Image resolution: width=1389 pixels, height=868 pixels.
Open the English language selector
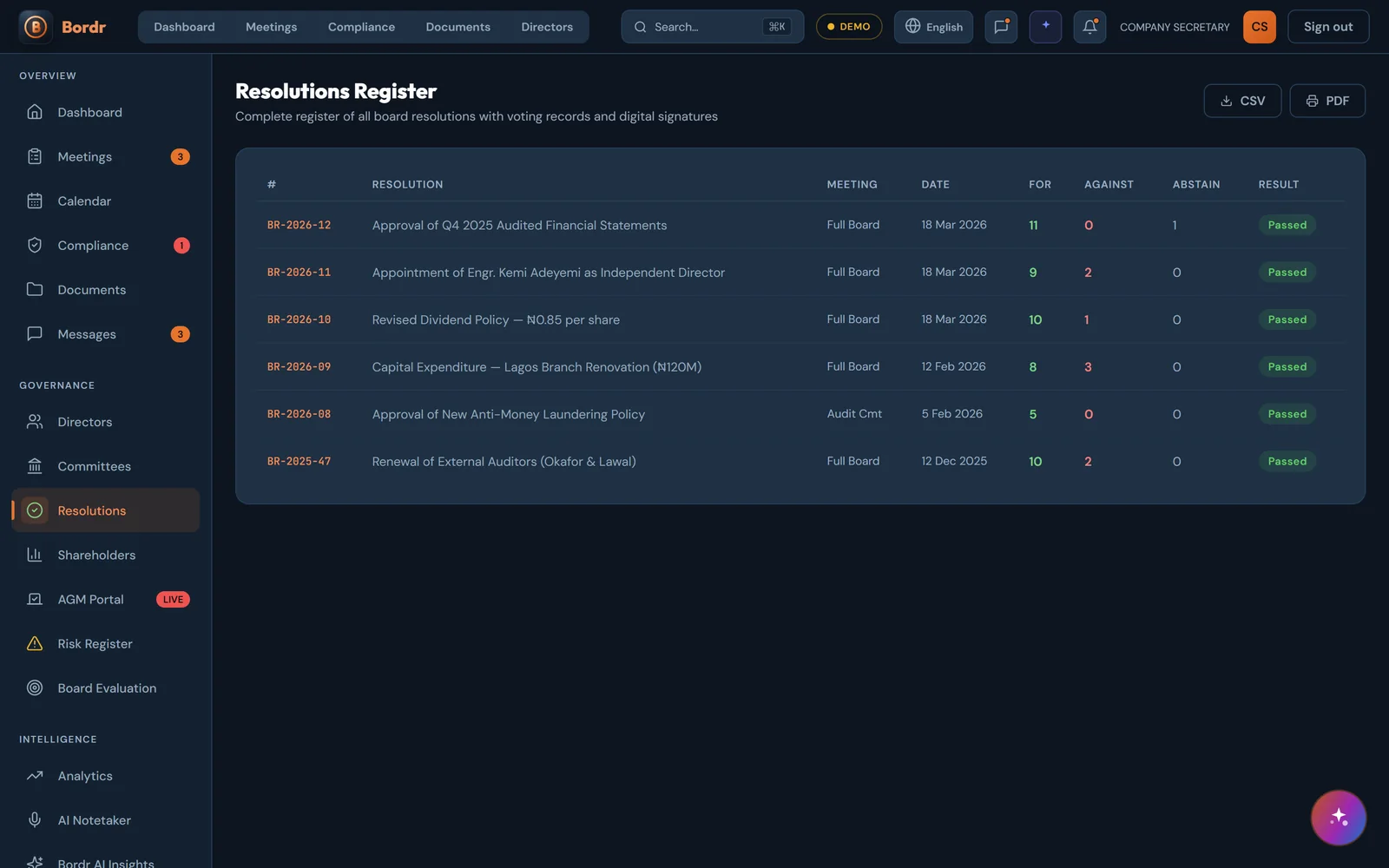(x=933, y=27)
